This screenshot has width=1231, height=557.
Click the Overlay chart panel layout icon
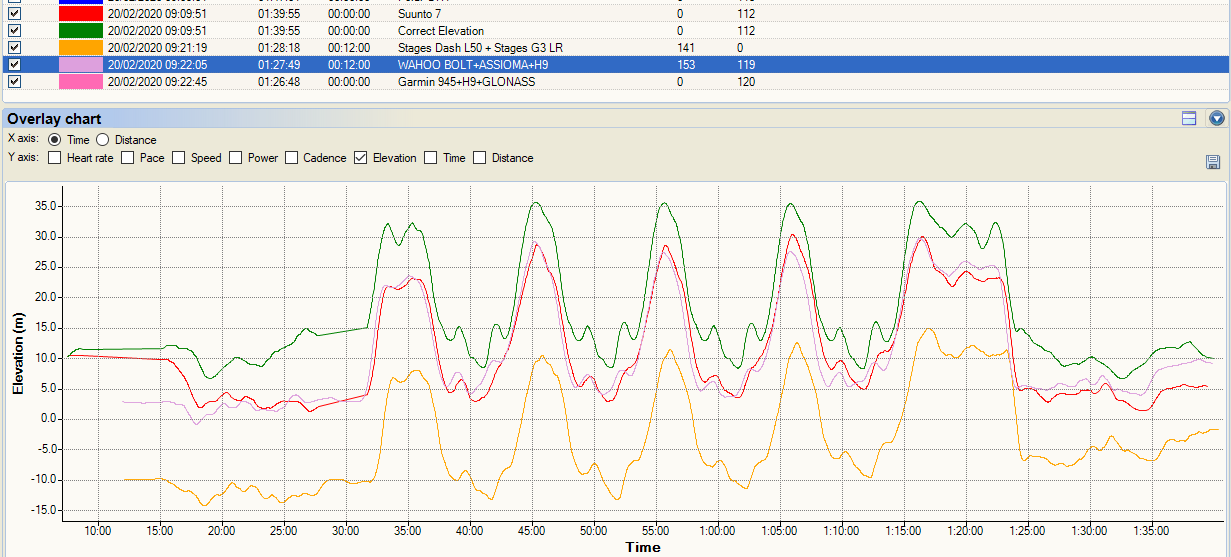[x=1189, y=118]
